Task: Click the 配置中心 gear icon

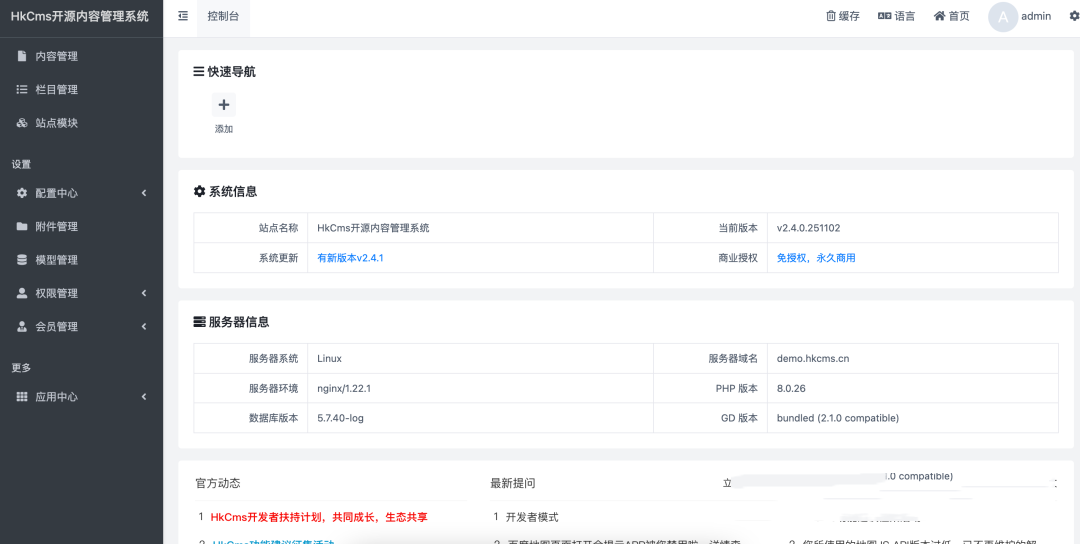Action: pyautogui.click(x=21, y=193)
